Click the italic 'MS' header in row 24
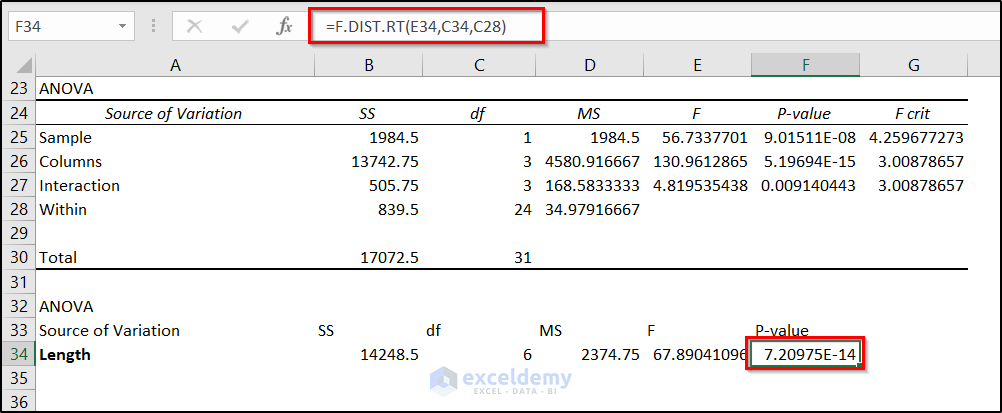This screenshot has width=1002, height=413. 588,114
